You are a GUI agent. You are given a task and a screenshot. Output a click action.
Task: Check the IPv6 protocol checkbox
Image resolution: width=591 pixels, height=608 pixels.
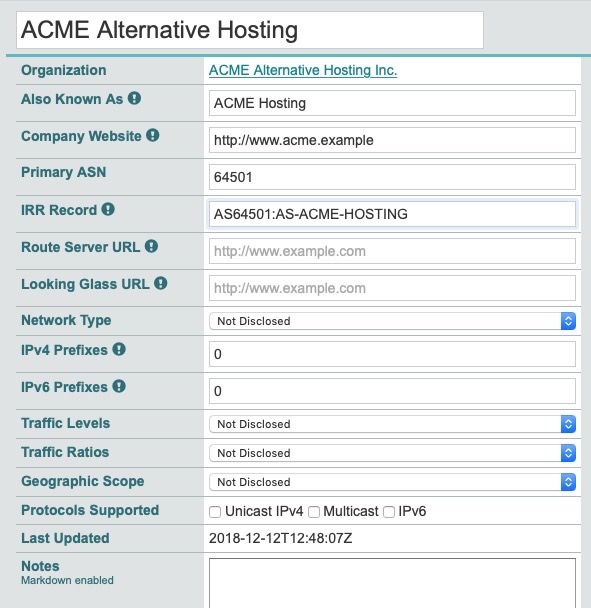coord(389,512)
